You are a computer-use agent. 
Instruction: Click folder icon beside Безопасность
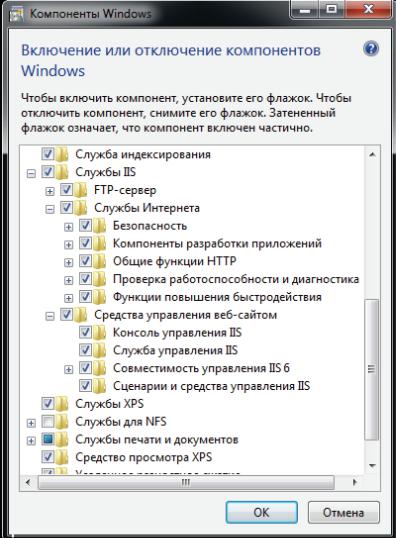tap(100, 225)
